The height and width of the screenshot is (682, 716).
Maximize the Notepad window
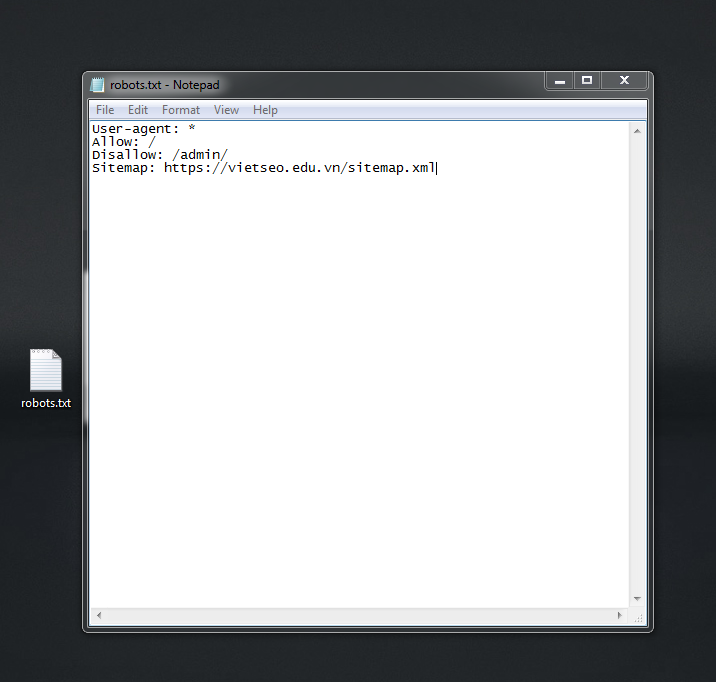[x=587, y=81]
